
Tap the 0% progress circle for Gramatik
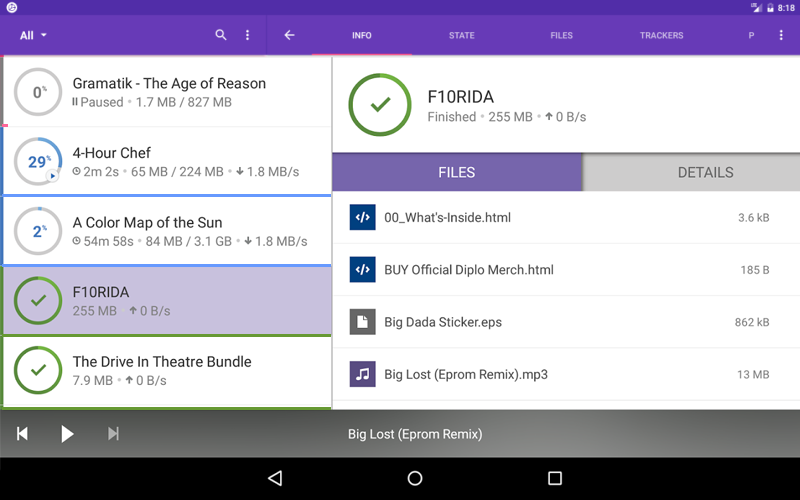point(38,92)
